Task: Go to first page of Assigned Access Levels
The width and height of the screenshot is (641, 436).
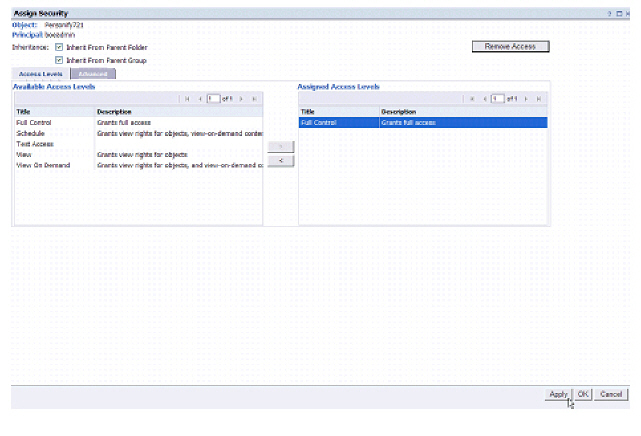Action: tap(471, 99)
